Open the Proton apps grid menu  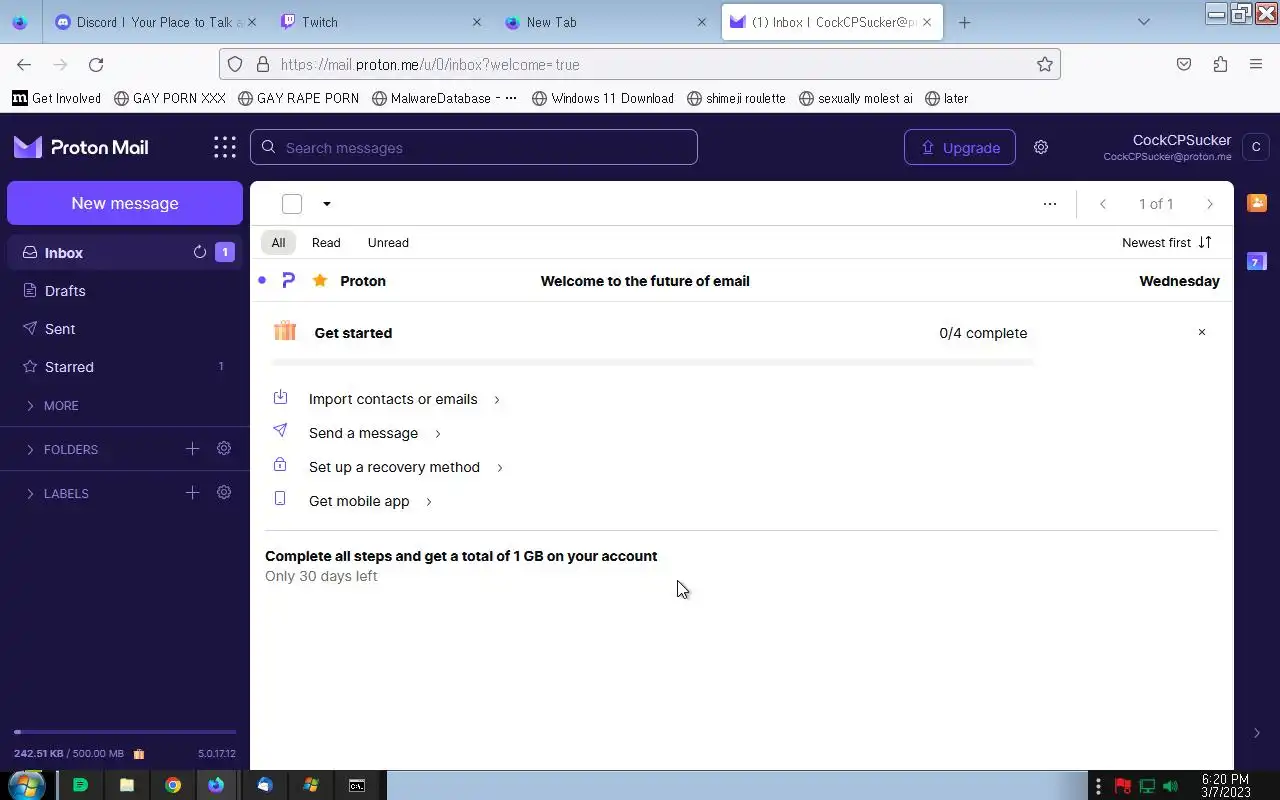224,148
